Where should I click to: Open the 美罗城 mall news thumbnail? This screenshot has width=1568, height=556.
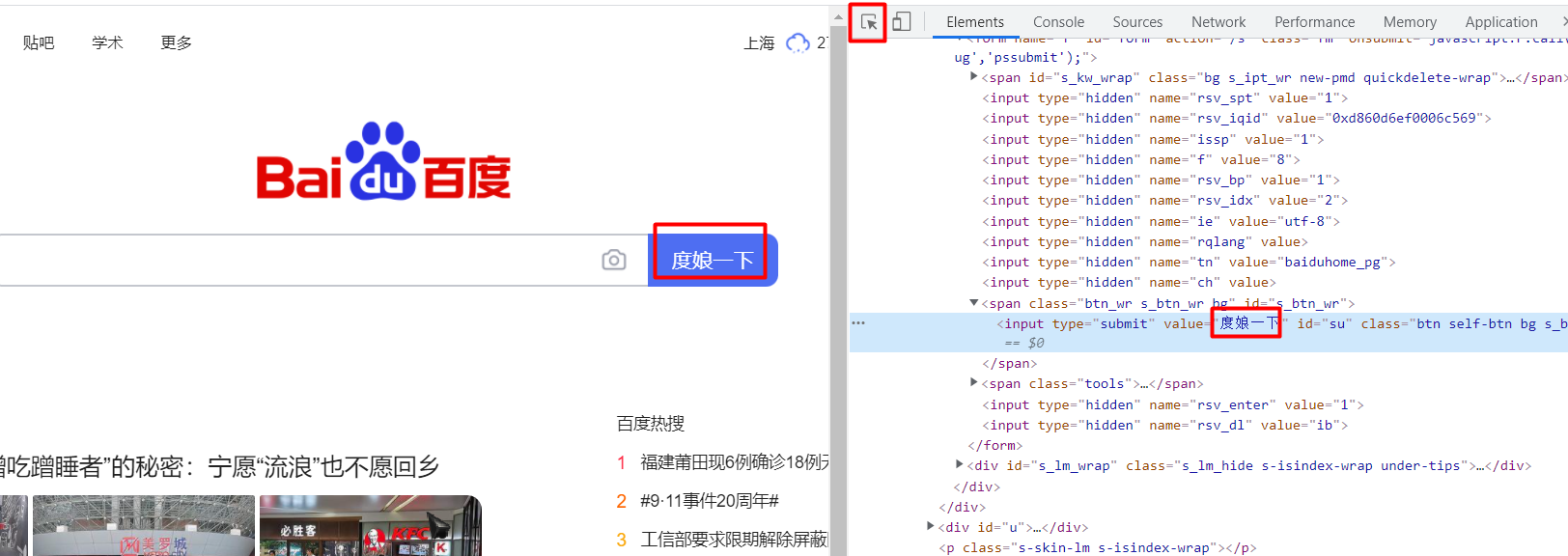coord(144,525)
